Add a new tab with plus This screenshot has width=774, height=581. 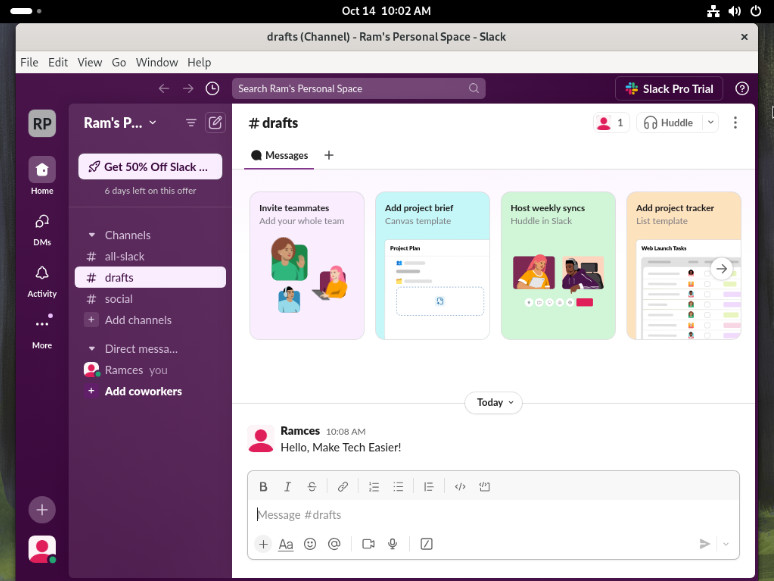tap(329, 155)
